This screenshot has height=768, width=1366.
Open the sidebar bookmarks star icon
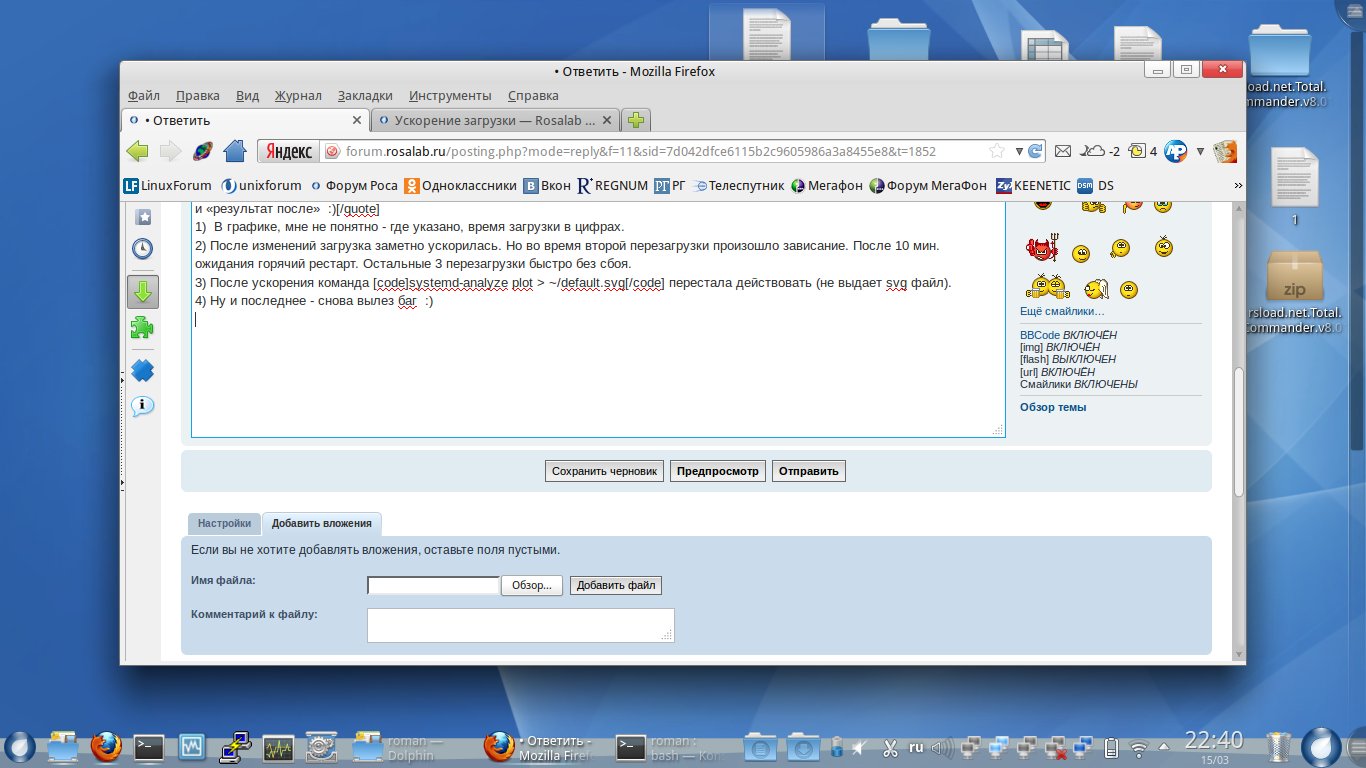[142, 216]
